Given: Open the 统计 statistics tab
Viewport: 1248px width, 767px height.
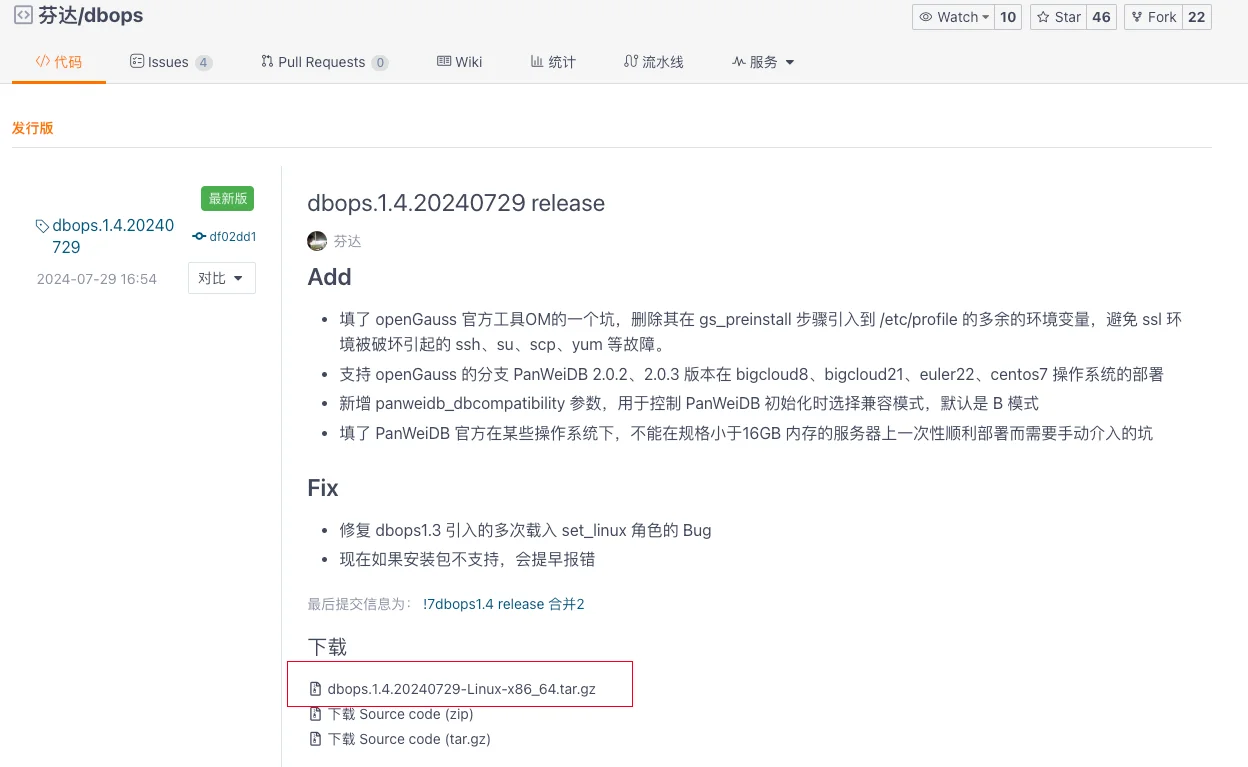Looking at the screenshot, I should [553, 62].
